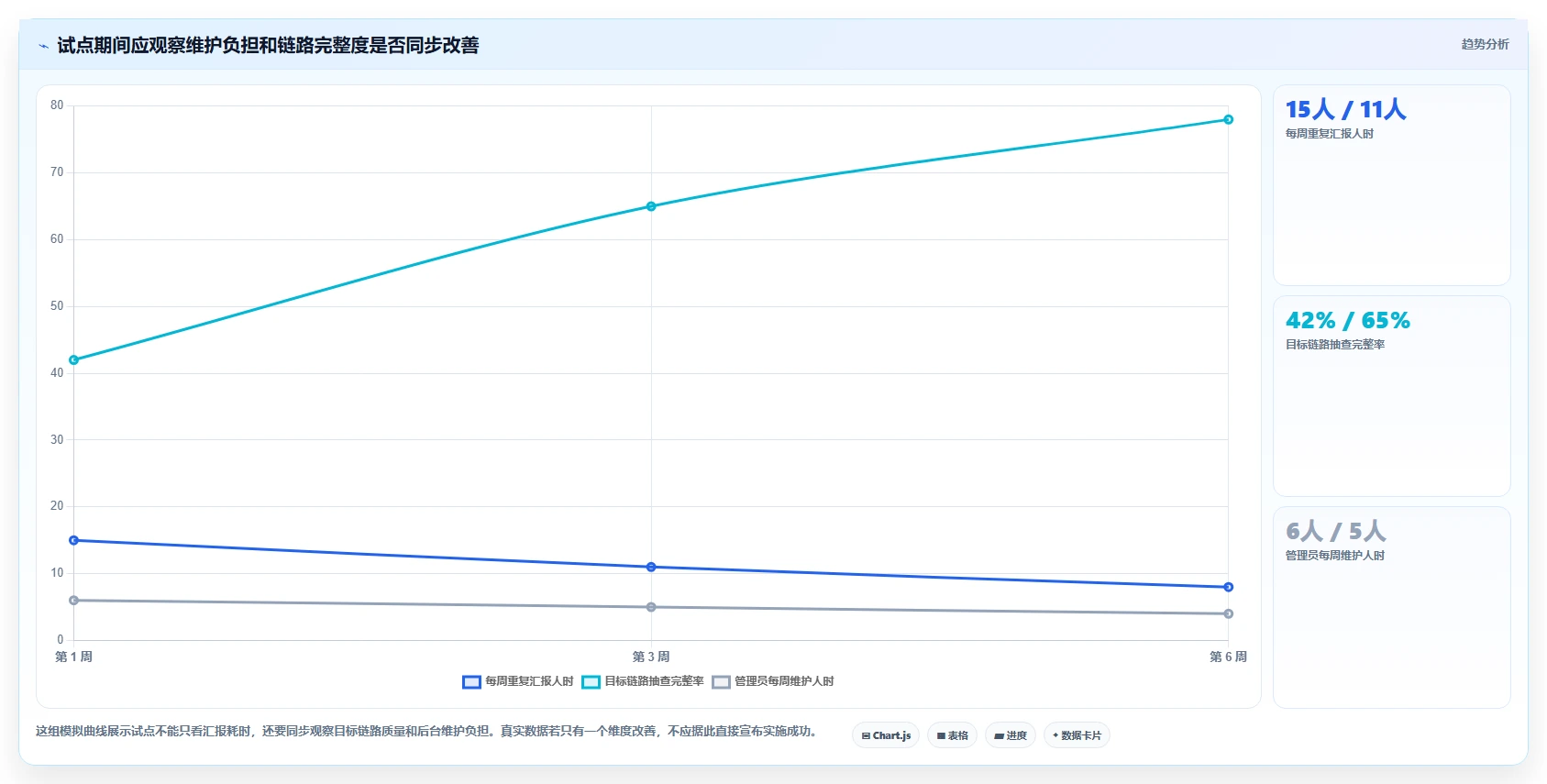Click the 第 3 周 axis label

(x=651, y=657)
